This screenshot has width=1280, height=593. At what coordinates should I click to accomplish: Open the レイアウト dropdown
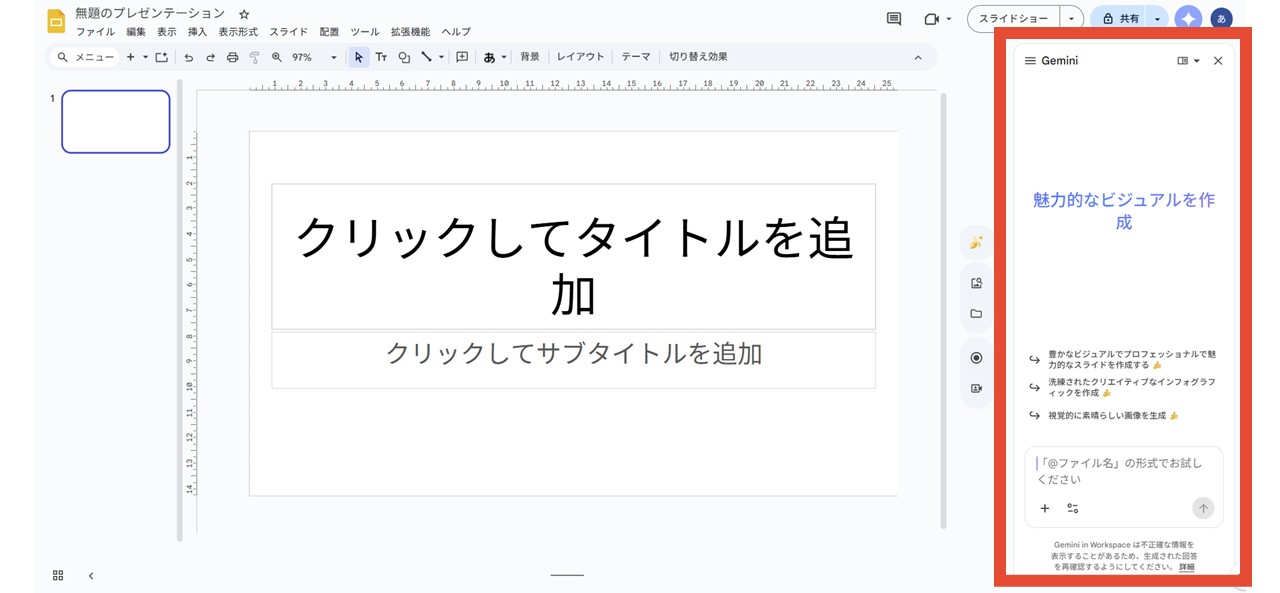pos(580,56)
